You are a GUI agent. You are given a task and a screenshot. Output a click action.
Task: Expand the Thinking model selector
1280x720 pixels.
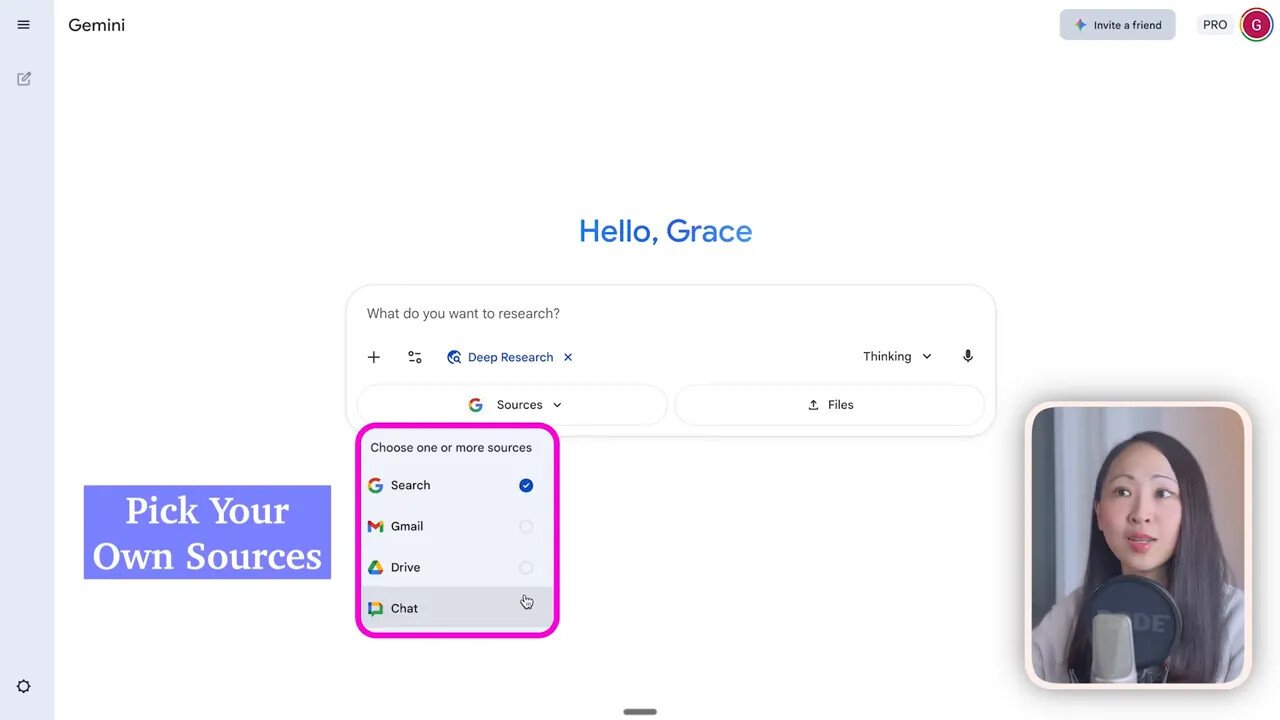point(897,356)
